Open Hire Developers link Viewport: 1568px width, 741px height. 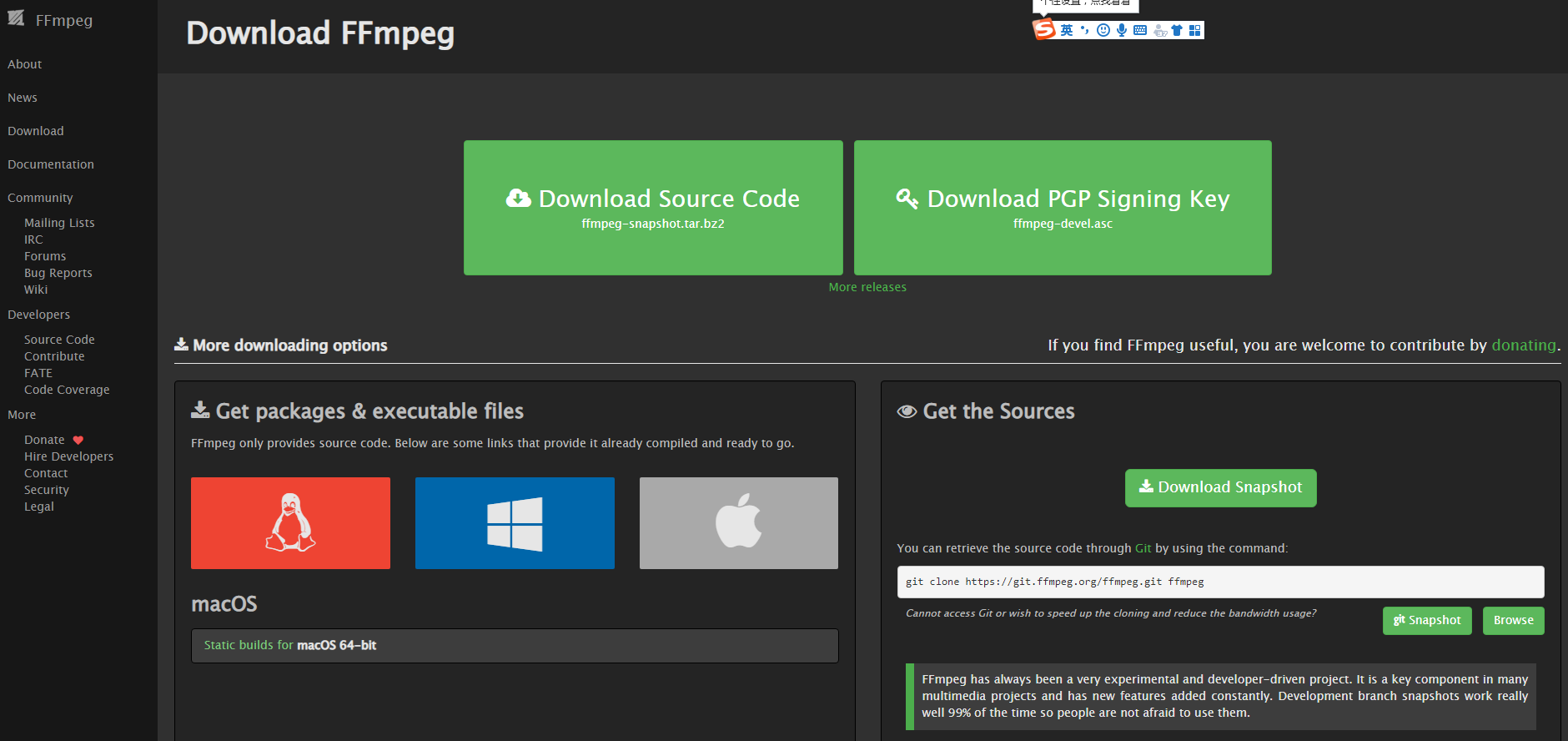[68, 456]
